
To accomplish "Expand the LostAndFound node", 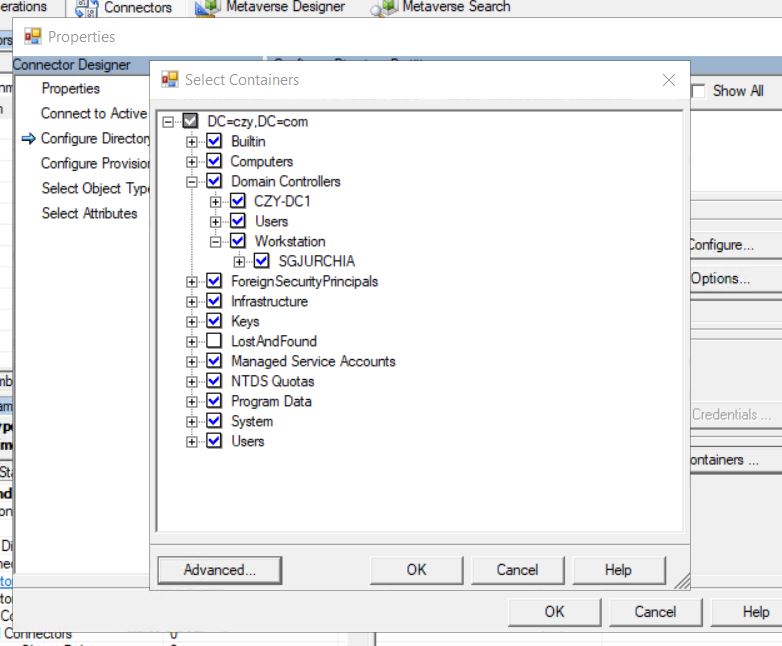I will pos(192,342).
